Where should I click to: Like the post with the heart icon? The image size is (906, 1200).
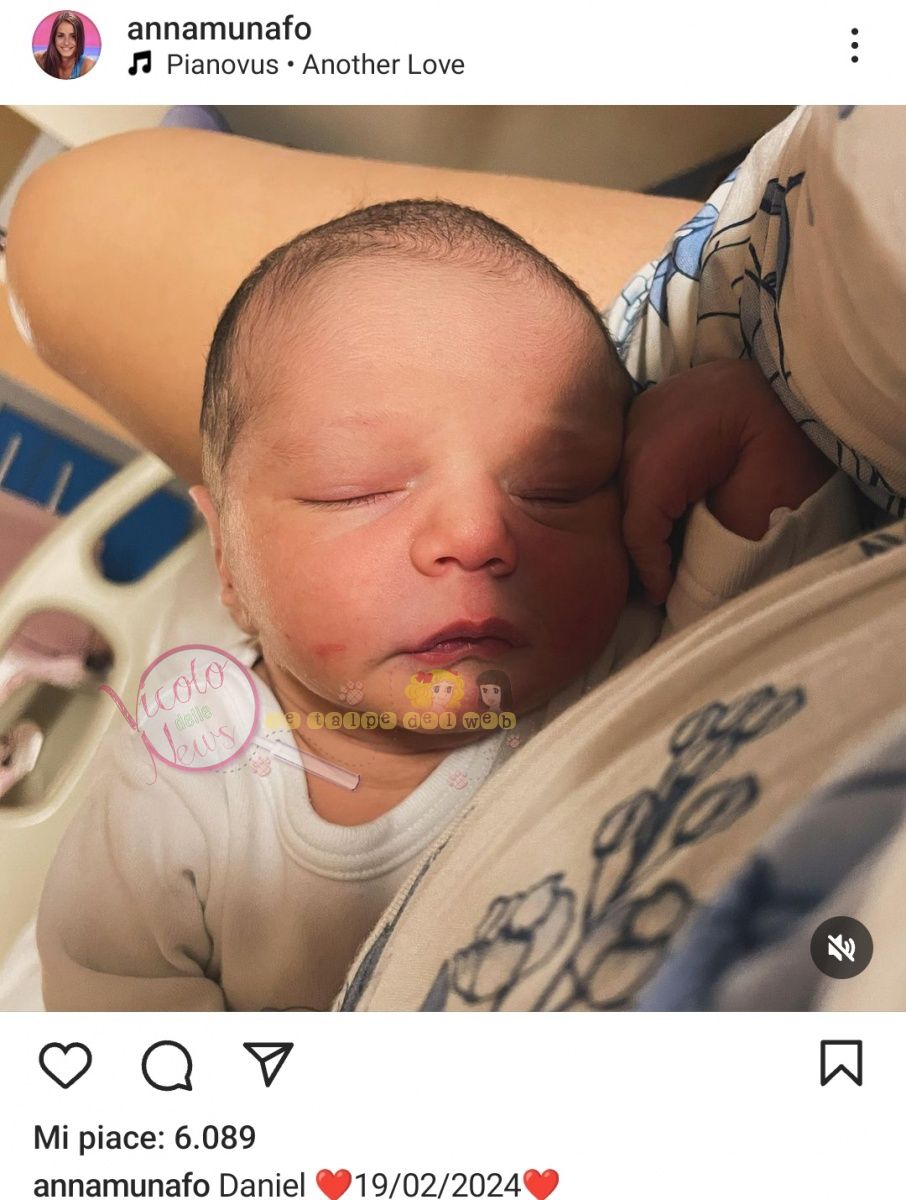[66, 1064]
